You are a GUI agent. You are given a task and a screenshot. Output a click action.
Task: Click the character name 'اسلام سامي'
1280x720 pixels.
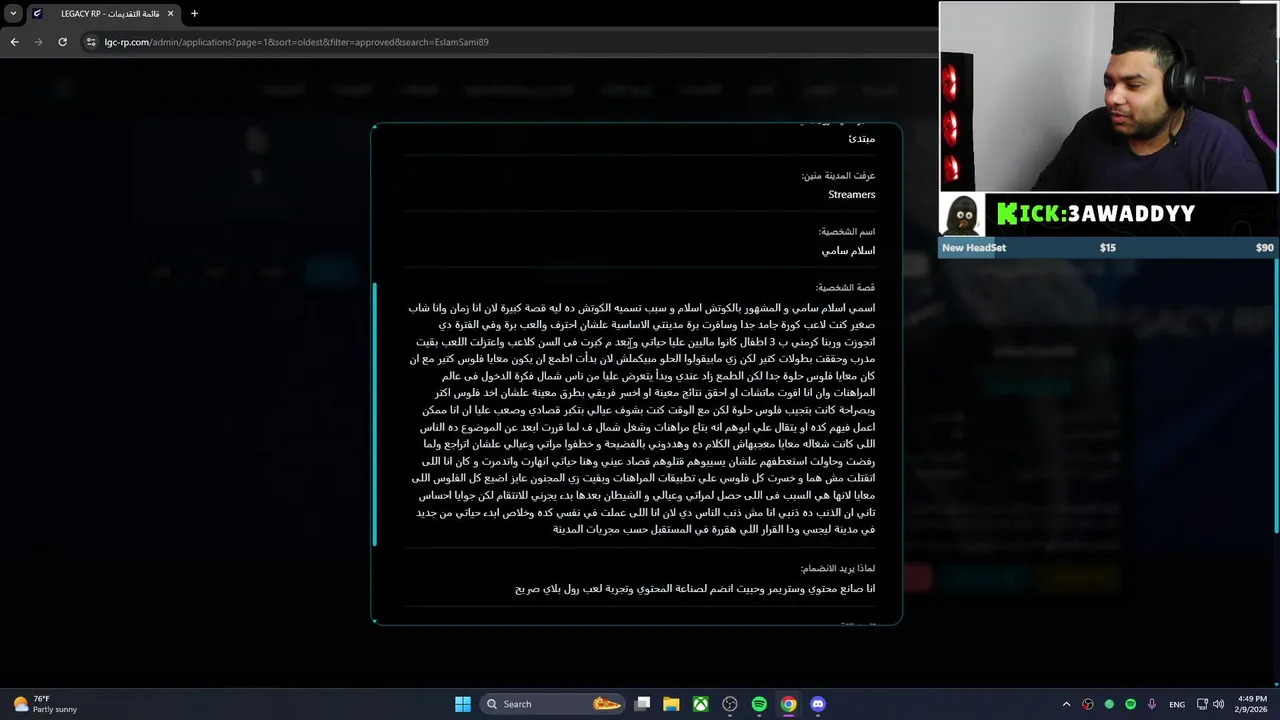848,251
